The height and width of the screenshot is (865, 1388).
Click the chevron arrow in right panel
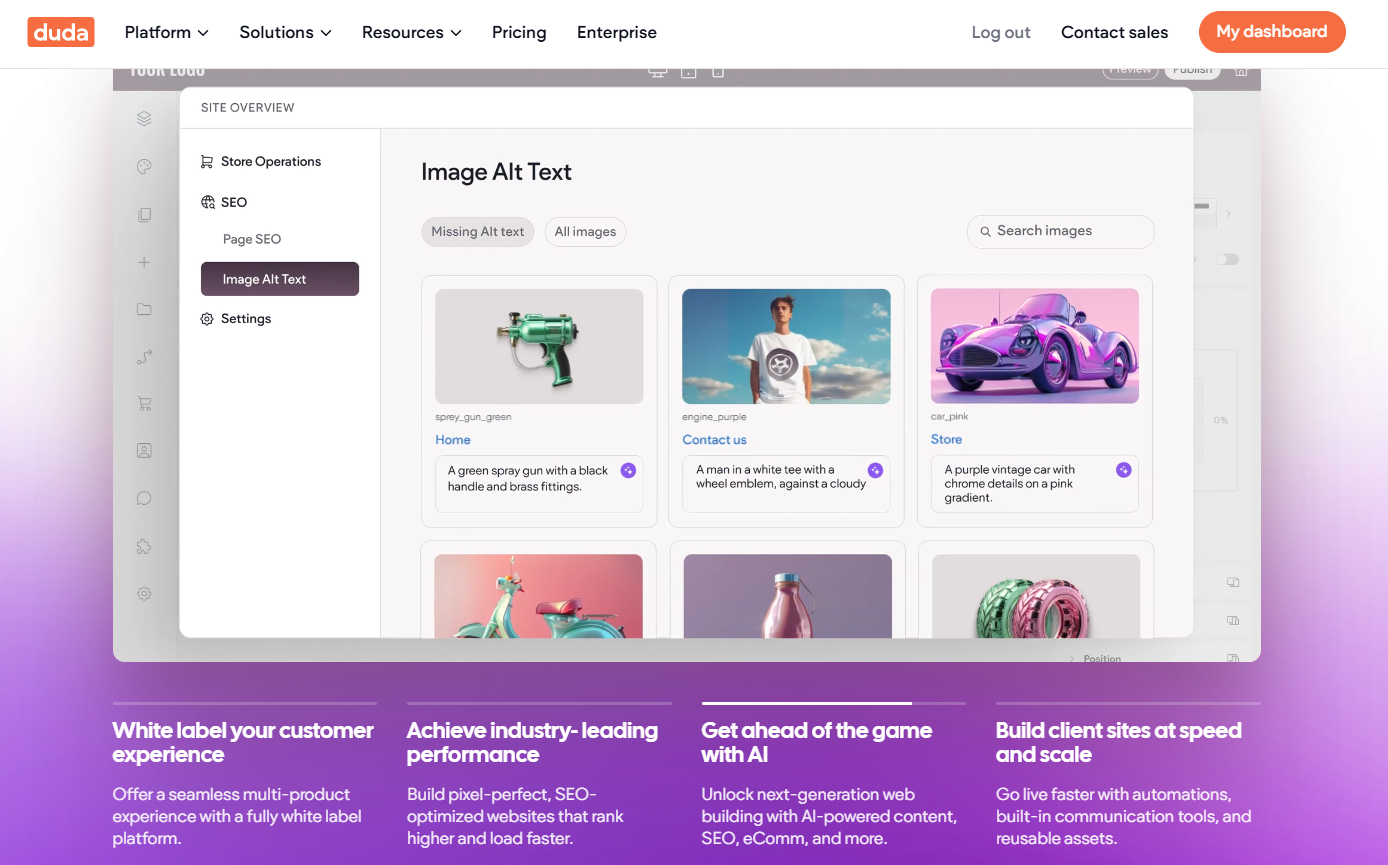click(1228, 213)
